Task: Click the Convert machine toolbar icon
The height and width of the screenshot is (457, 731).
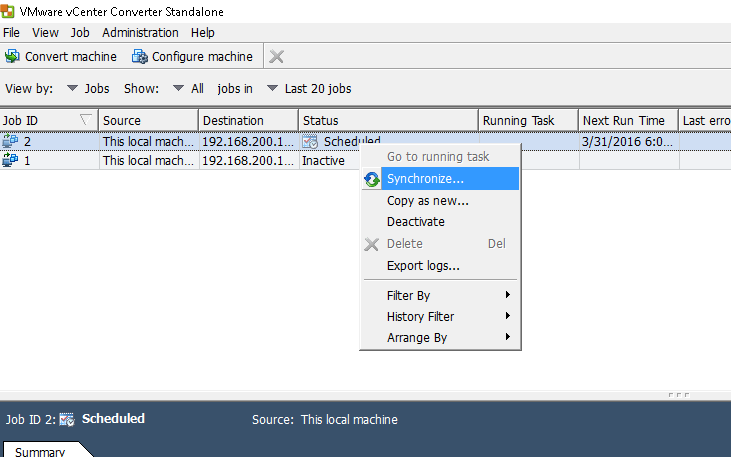Action: [13, 57]
